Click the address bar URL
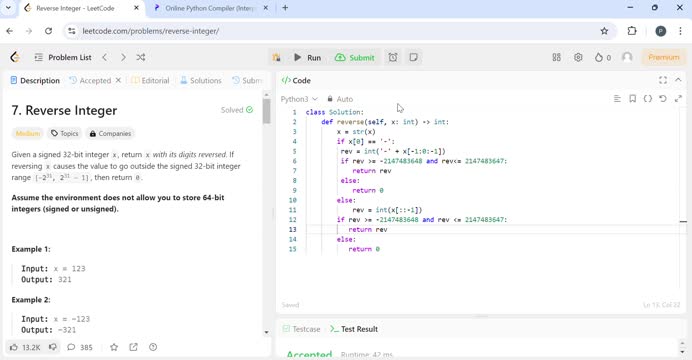 [x=150, y=31]
